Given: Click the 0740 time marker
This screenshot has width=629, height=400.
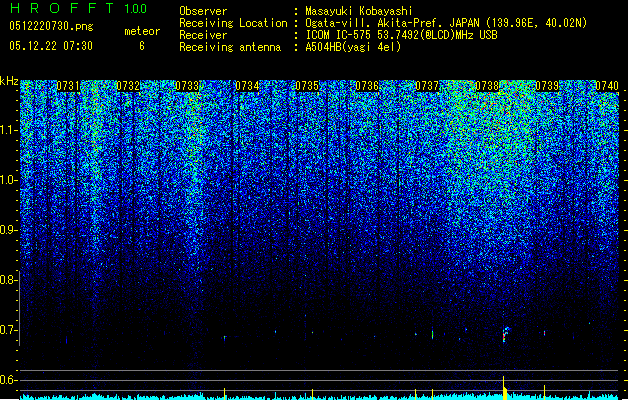Looking at the screenshot, I should click(x=607, y=86).
